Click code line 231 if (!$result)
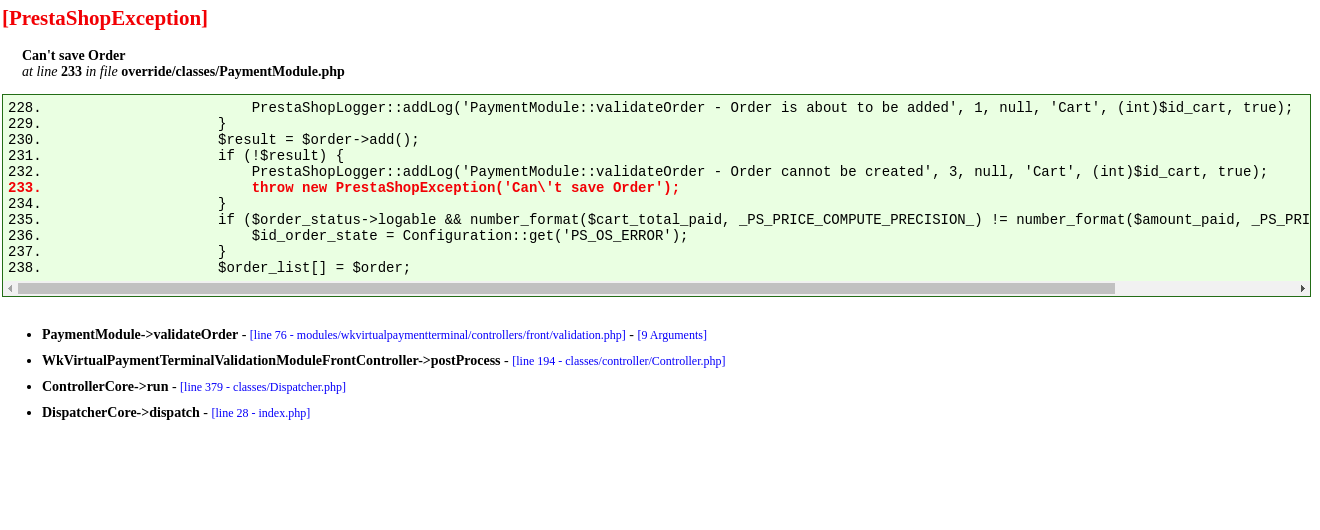The image size is (1320, 530). (x=280, y=156)
